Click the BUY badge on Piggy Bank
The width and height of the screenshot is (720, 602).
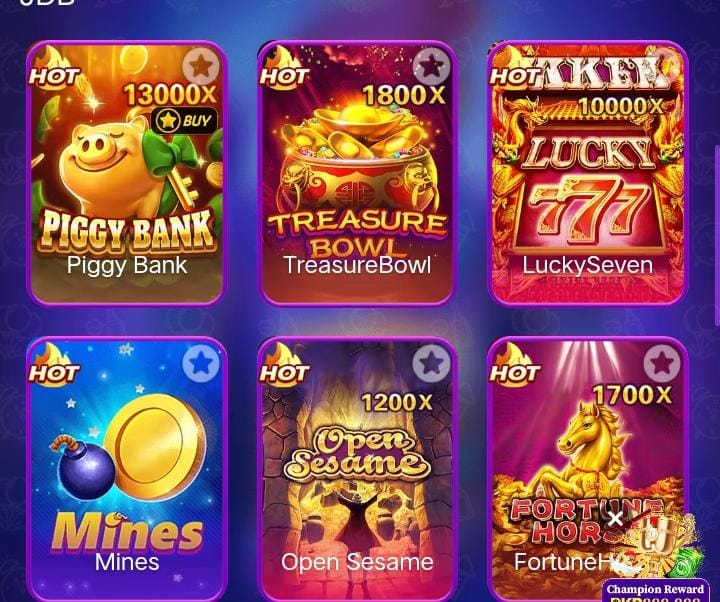185,121
